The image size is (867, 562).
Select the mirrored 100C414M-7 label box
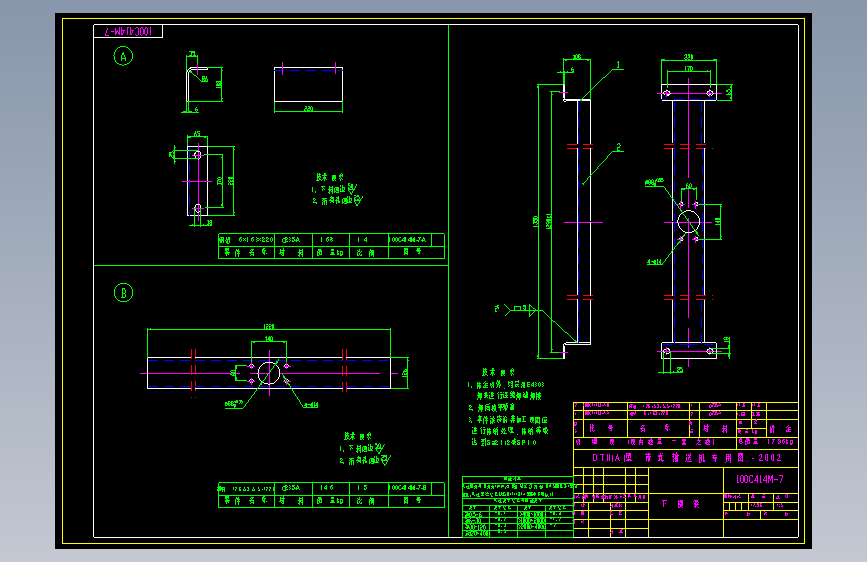point(128,32)
